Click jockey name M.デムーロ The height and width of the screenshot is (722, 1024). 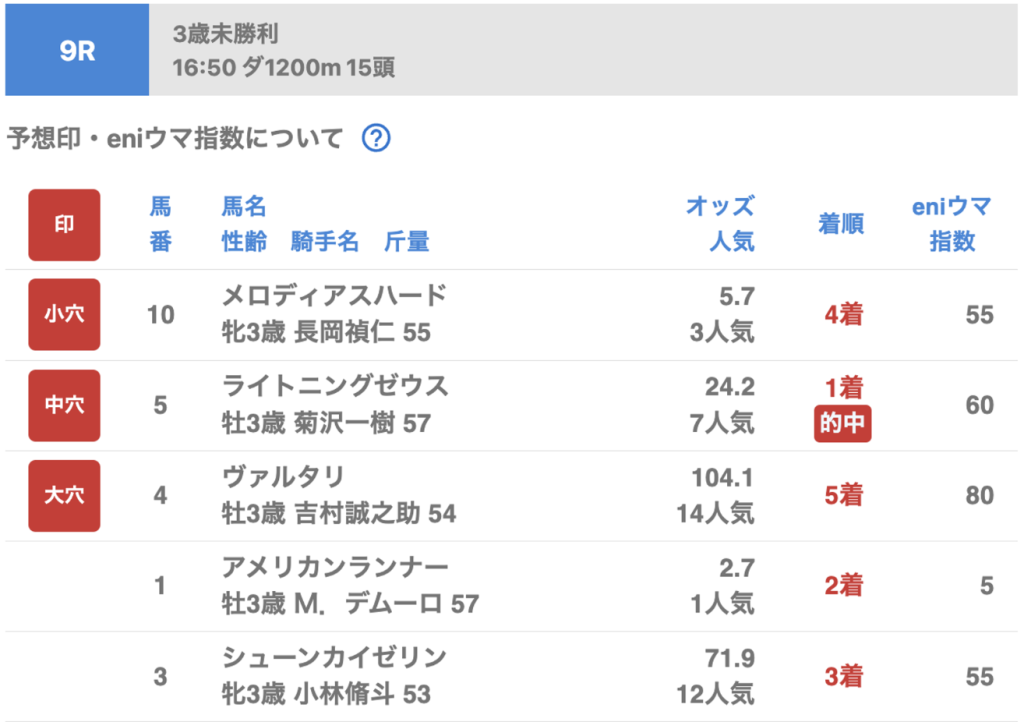click(x=385, y=604)
